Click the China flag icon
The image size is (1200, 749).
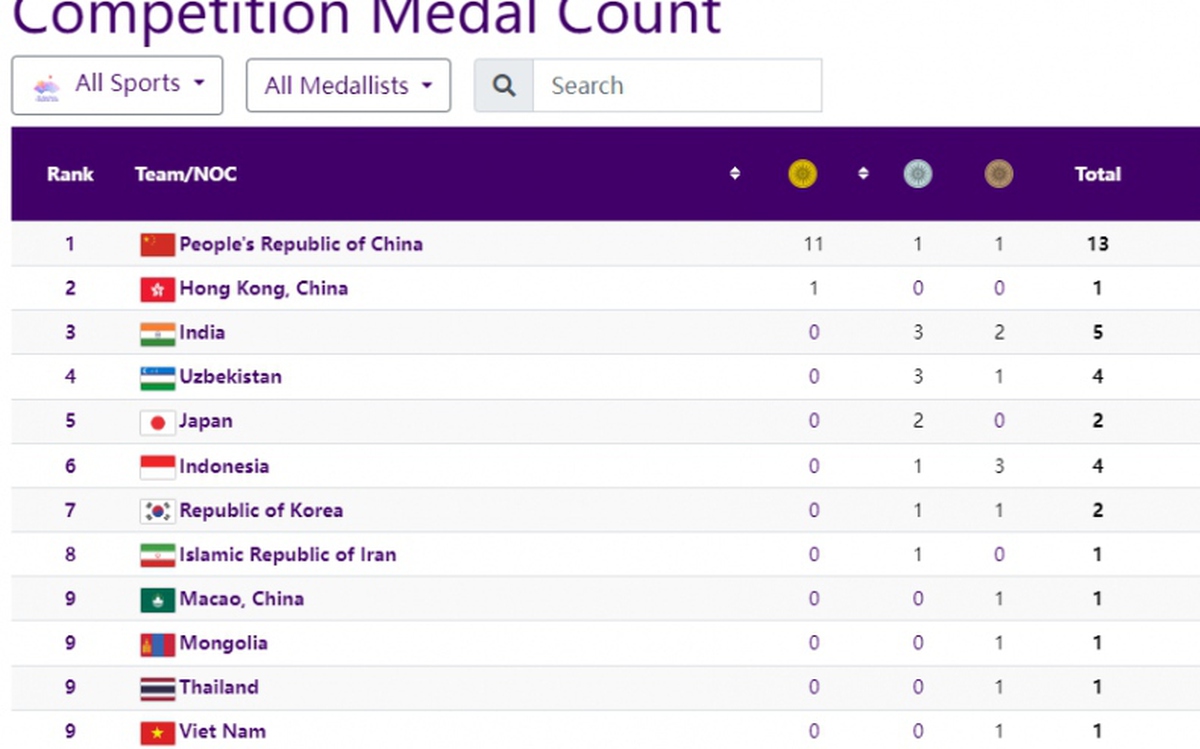click(157, 244)
